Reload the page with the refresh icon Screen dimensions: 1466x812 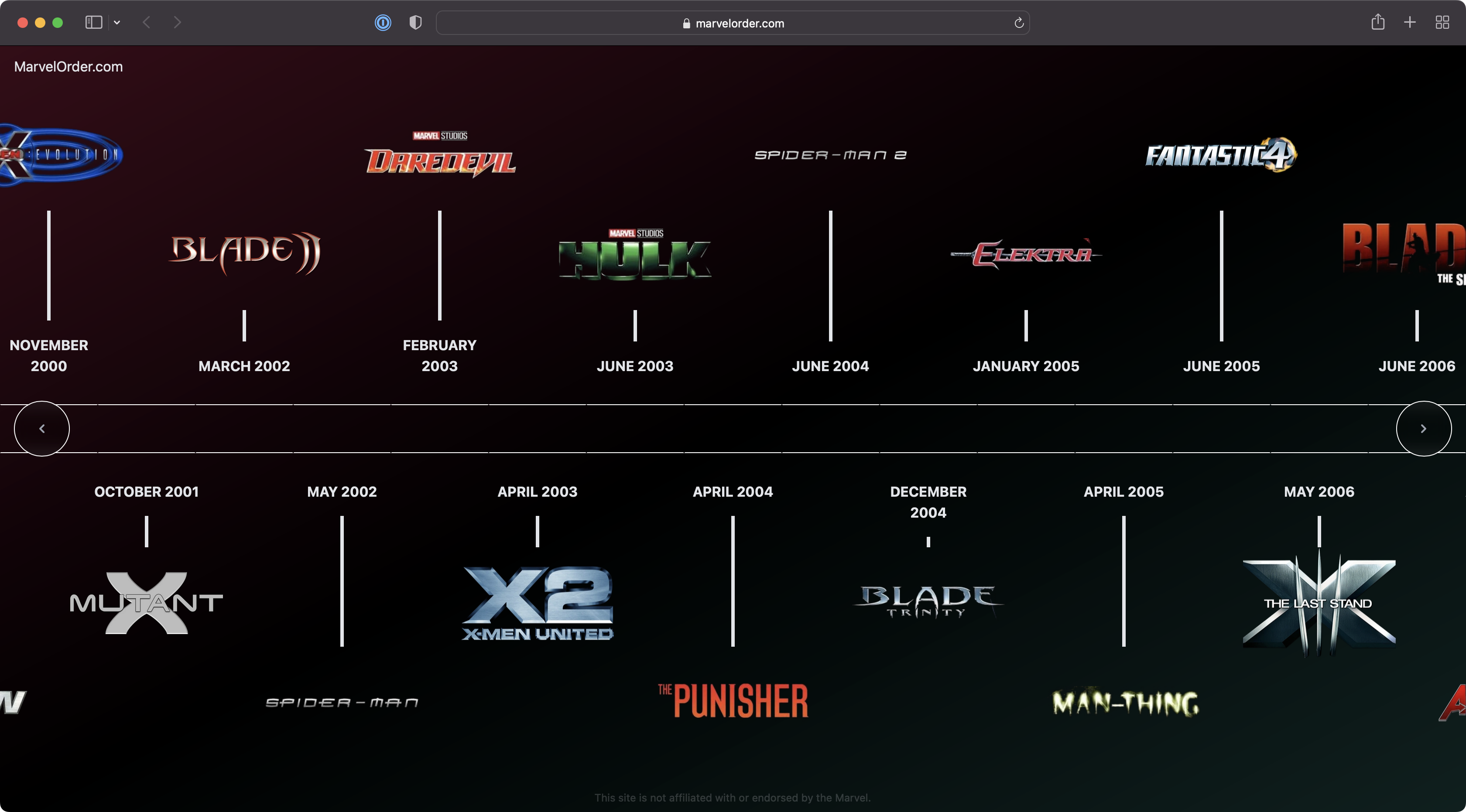[x=1019, y=23]
